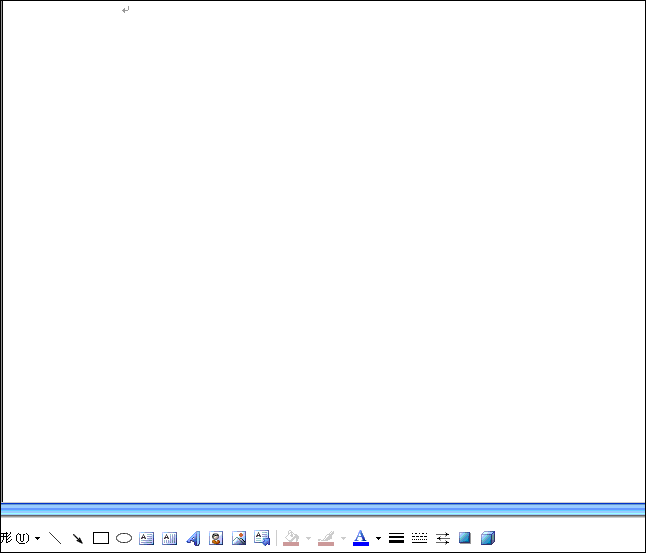Click the 3-D Style button
Screen dimensions: 646x553
(x=488, y=538)
